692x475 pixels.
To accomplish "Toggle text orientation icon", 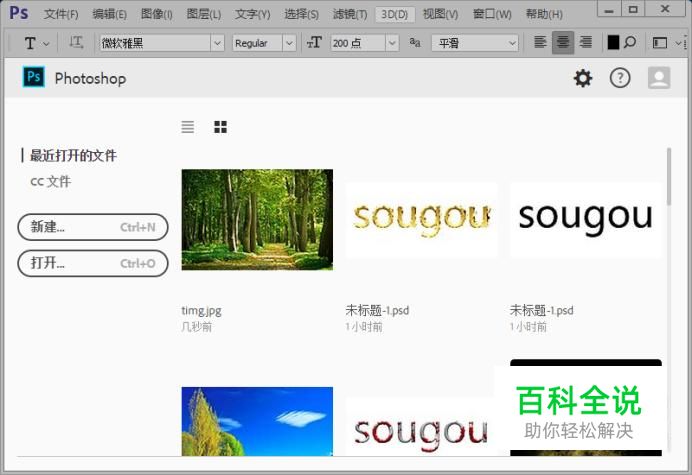I will (76, 43).
